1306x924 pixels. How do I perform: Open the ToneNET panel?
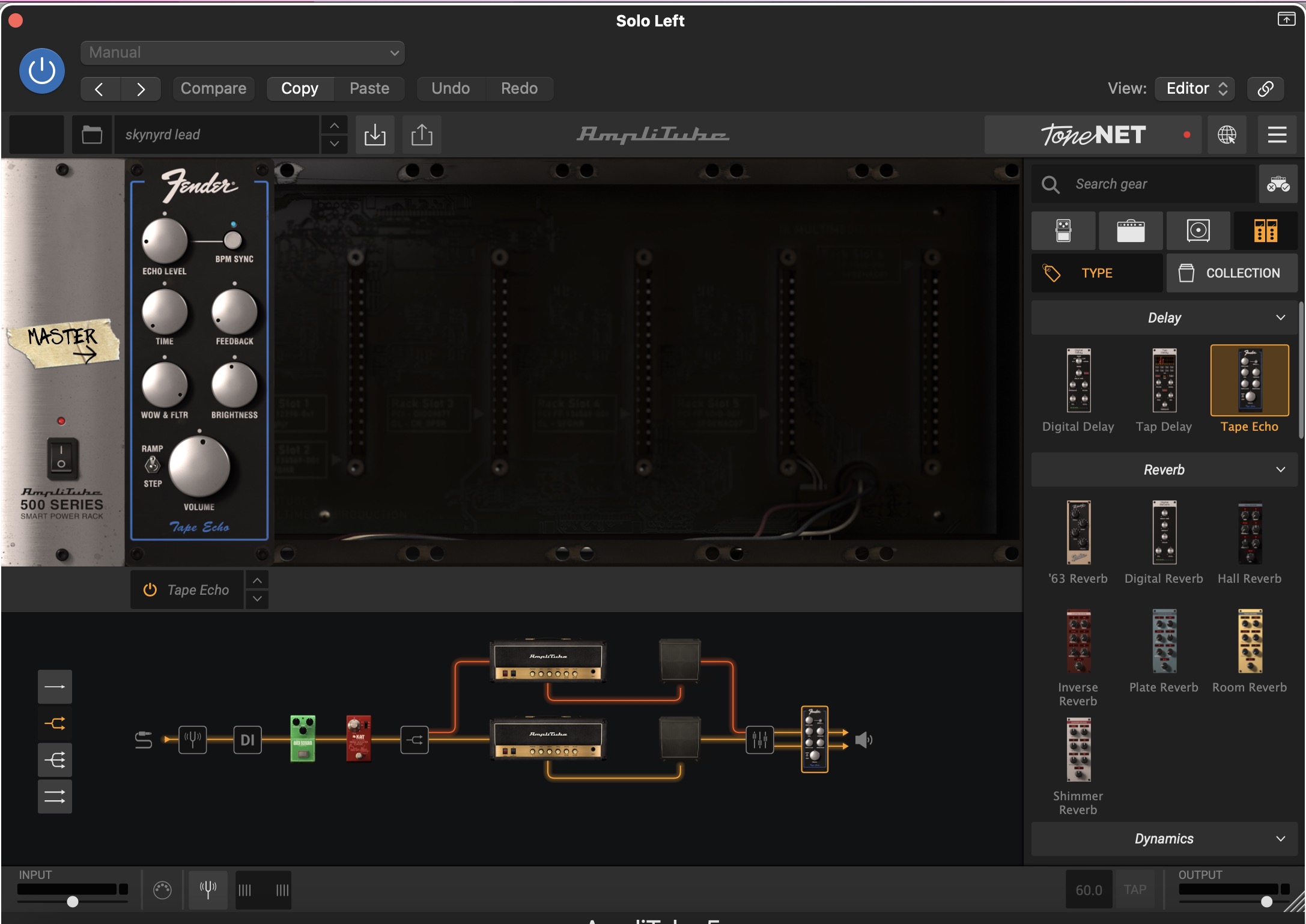click(1093, 135)
